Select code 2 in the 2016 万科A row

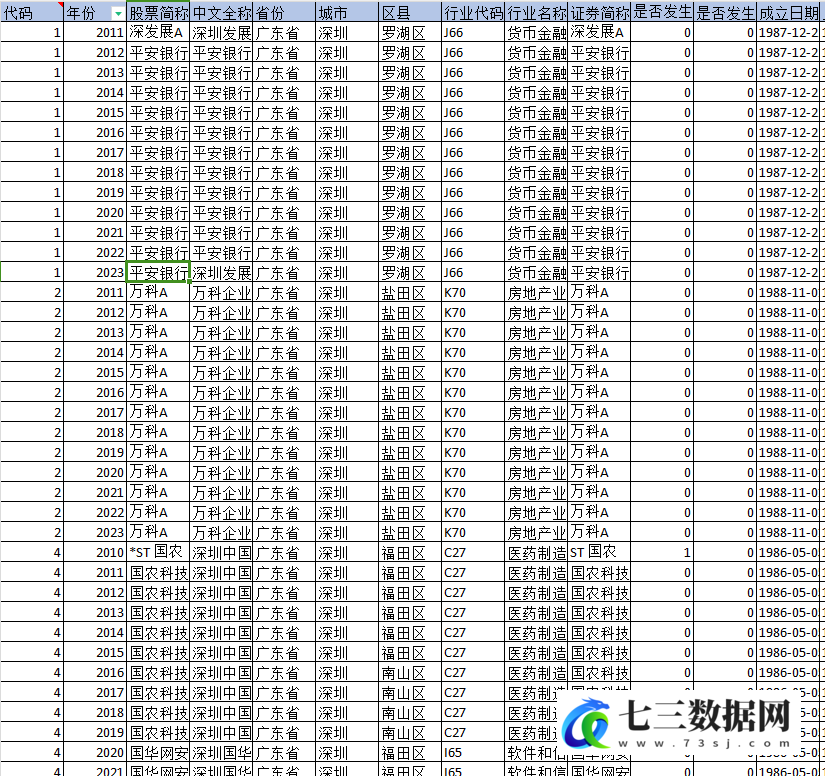click(x=32, y=392)
